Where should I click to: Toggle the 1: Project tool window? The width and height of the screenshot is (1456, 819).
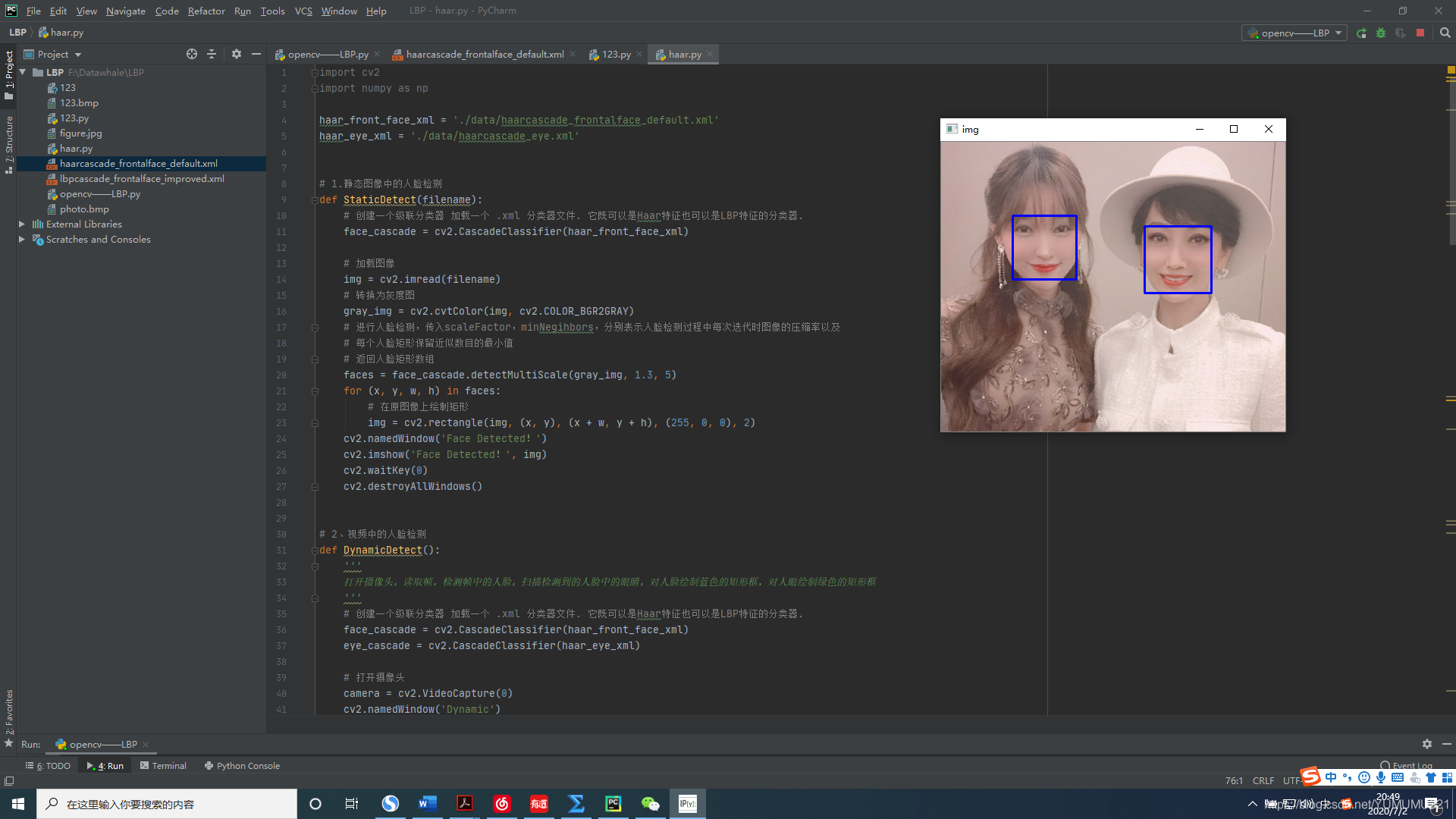coord(9,74)
